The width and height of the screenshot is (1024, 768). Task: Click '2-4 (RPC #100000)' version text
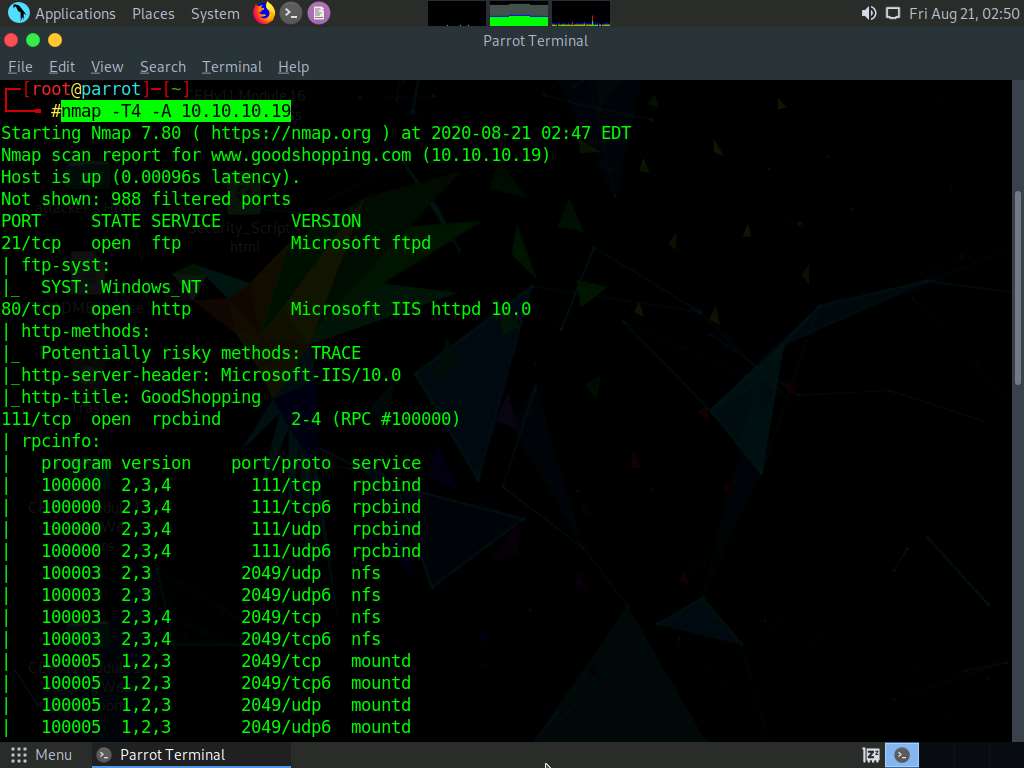click(376, 419)
